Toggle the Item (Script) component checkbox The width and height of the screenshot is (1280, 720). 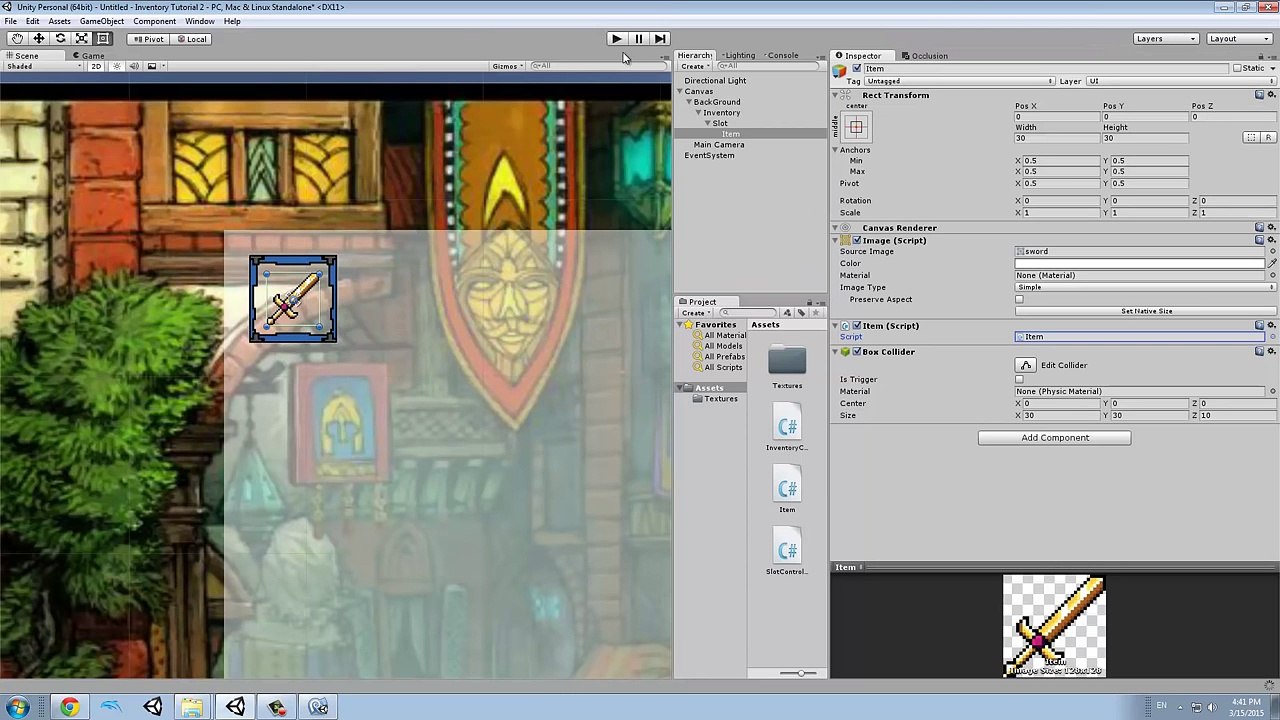[857, 325]
